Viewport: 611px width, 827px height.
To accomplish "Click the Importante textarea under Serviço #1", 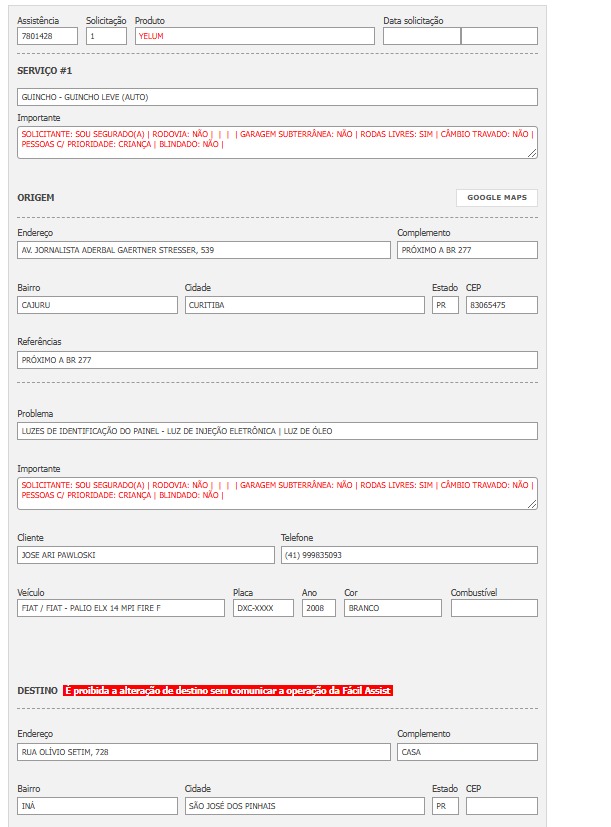I will [x=278, y=142].
